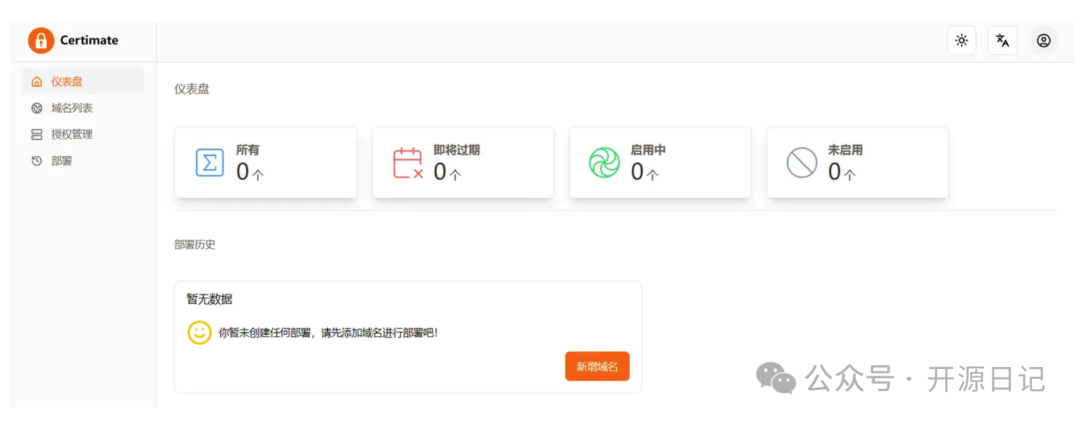Click the 所有 card label
This screenshot has width=1080, height=422.
click(x=247, y=150)
